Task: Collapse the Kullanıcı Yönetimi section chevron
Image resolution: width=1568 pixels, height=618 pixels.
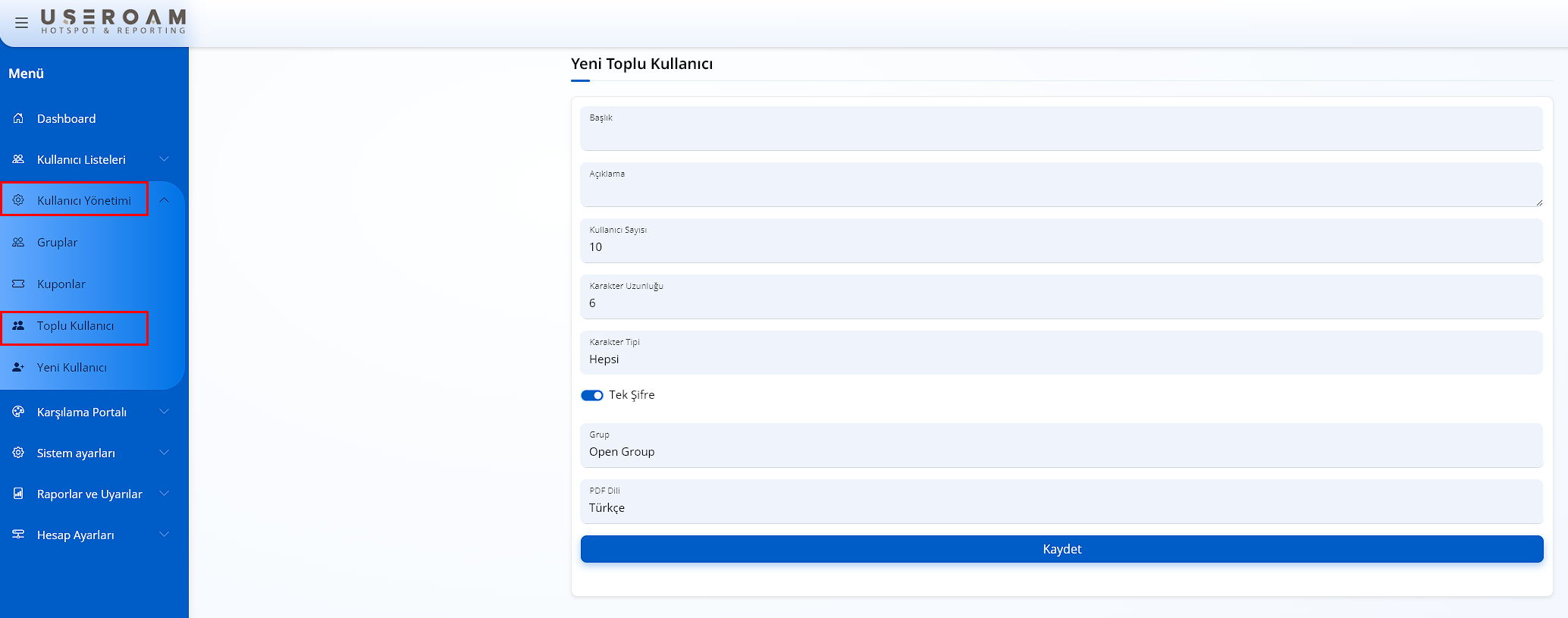Action: click(164, 200)
